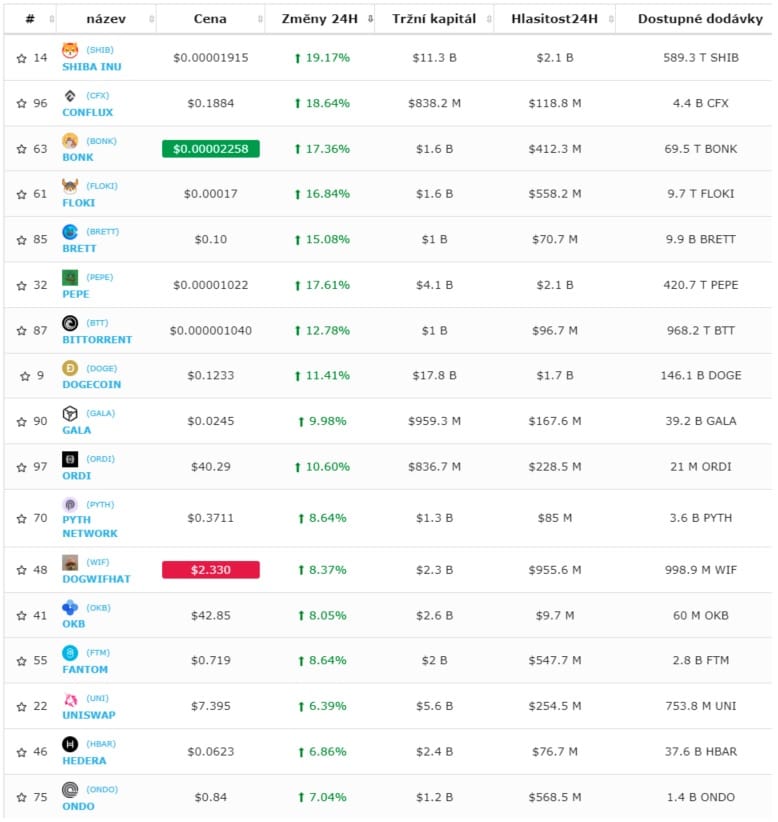This screenshot has width=778, height=822.
Task: Click the Hedera coin logo
Action: point(70,744)
